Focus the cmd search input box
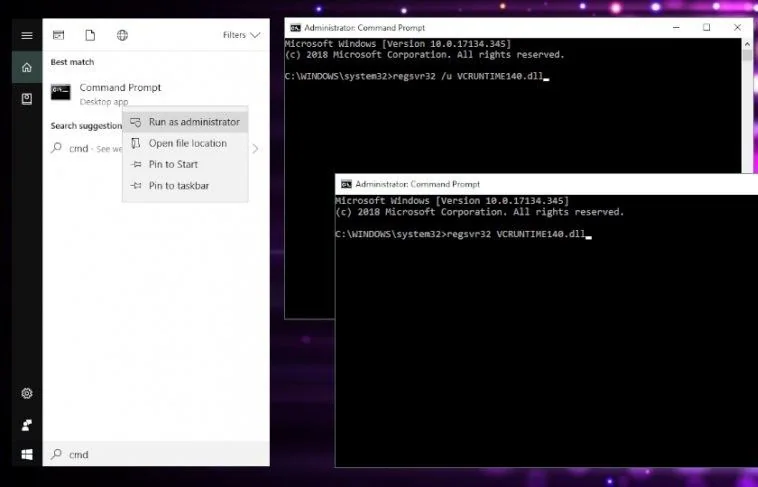 [x=156, y=455]
